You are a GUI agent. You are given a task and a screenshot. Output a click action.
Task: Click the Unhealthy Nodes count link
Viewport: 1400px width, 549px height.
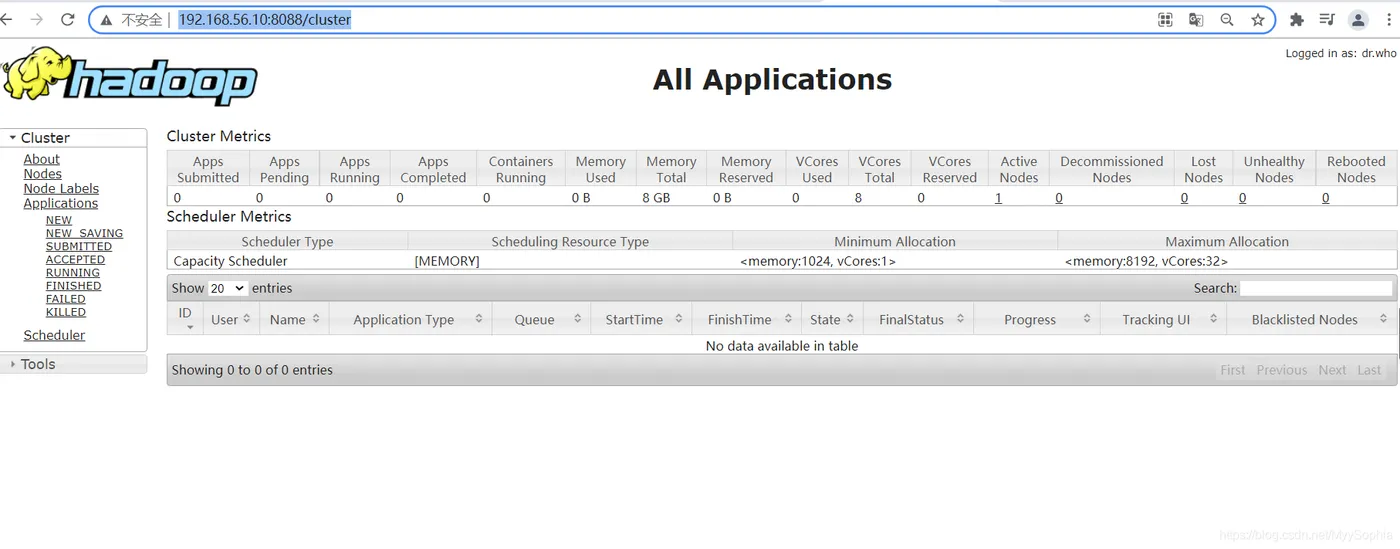pyautogui.click(x=1242, y=198)
